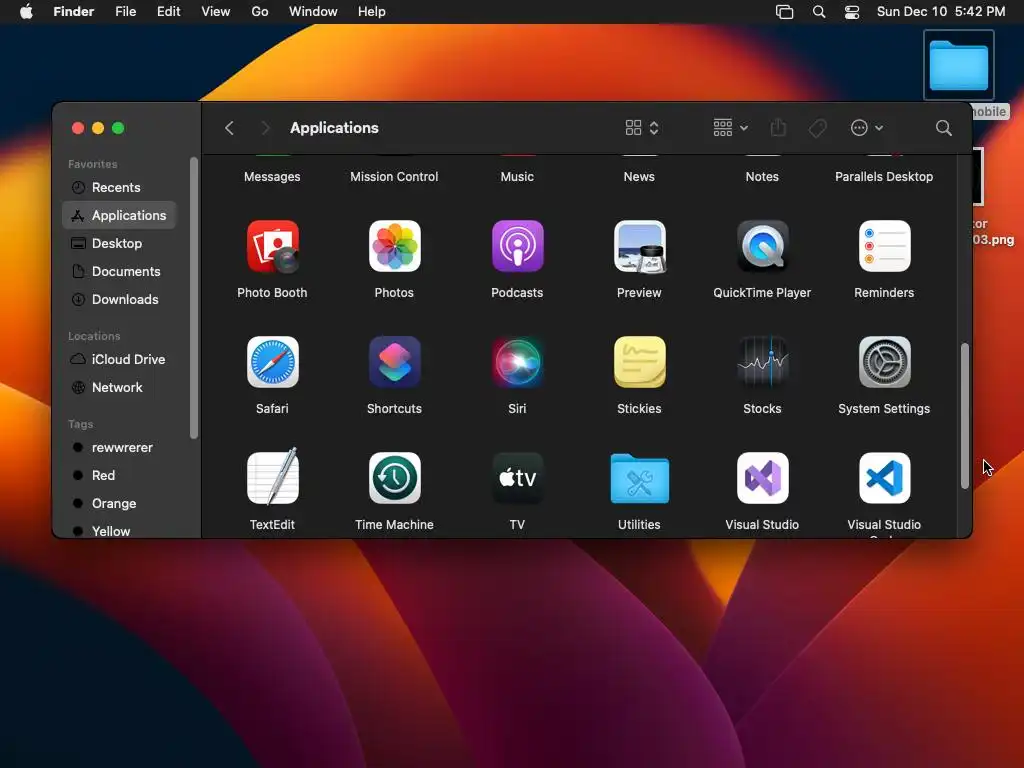Click the Finder window search icon

point(943,128)
